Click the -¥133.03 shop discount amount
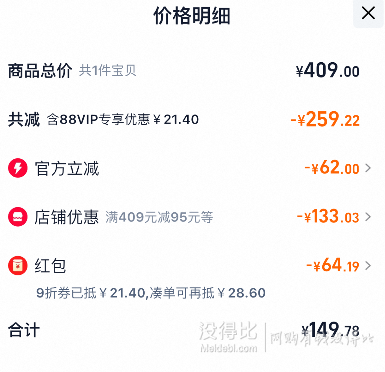This screenshot has height=372, width=385. point(328,216)
